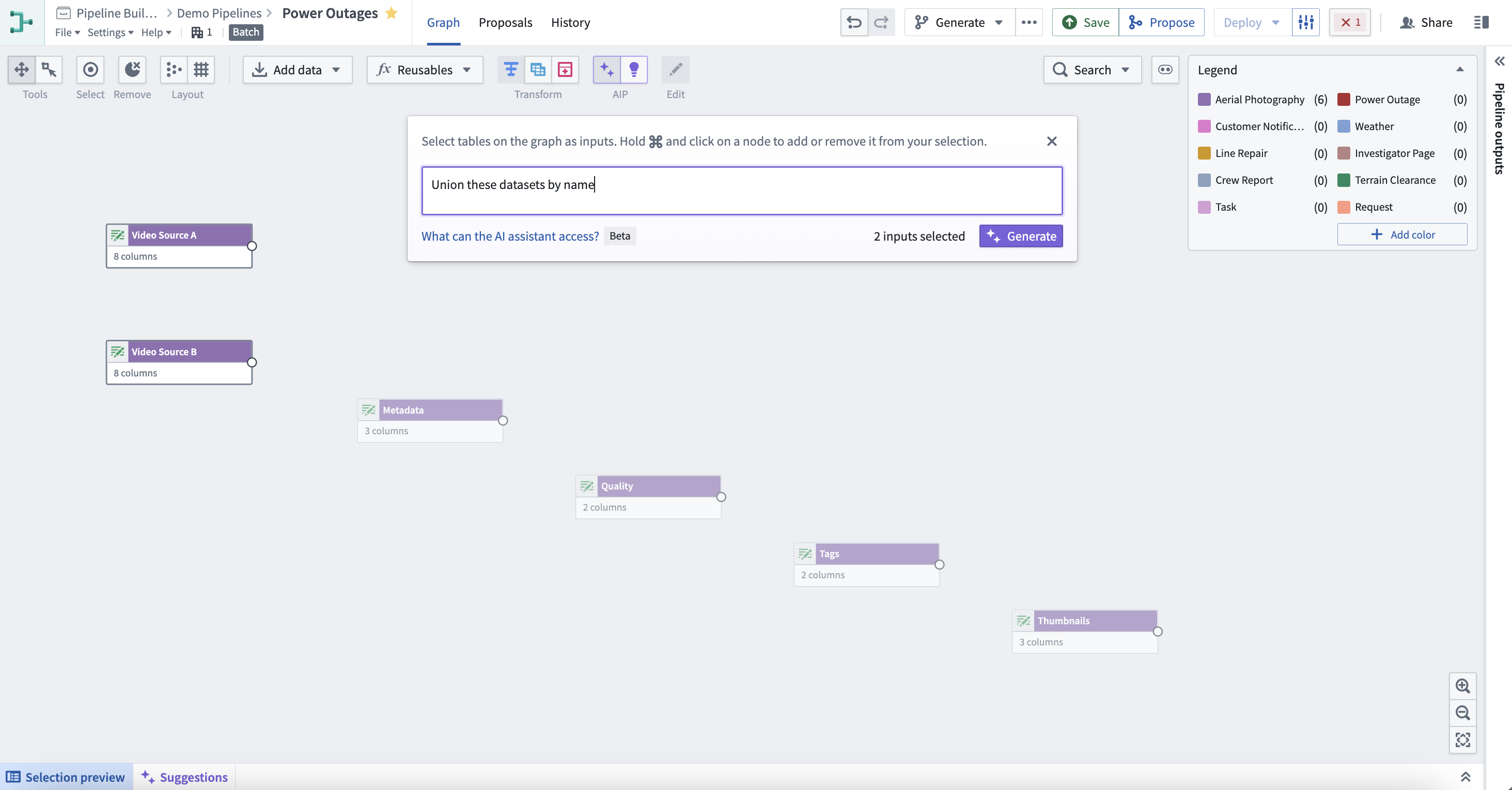Select the pointer selection tool
Image resolution: width=1512 pixels, height=790 pixels.
point(49,70)
